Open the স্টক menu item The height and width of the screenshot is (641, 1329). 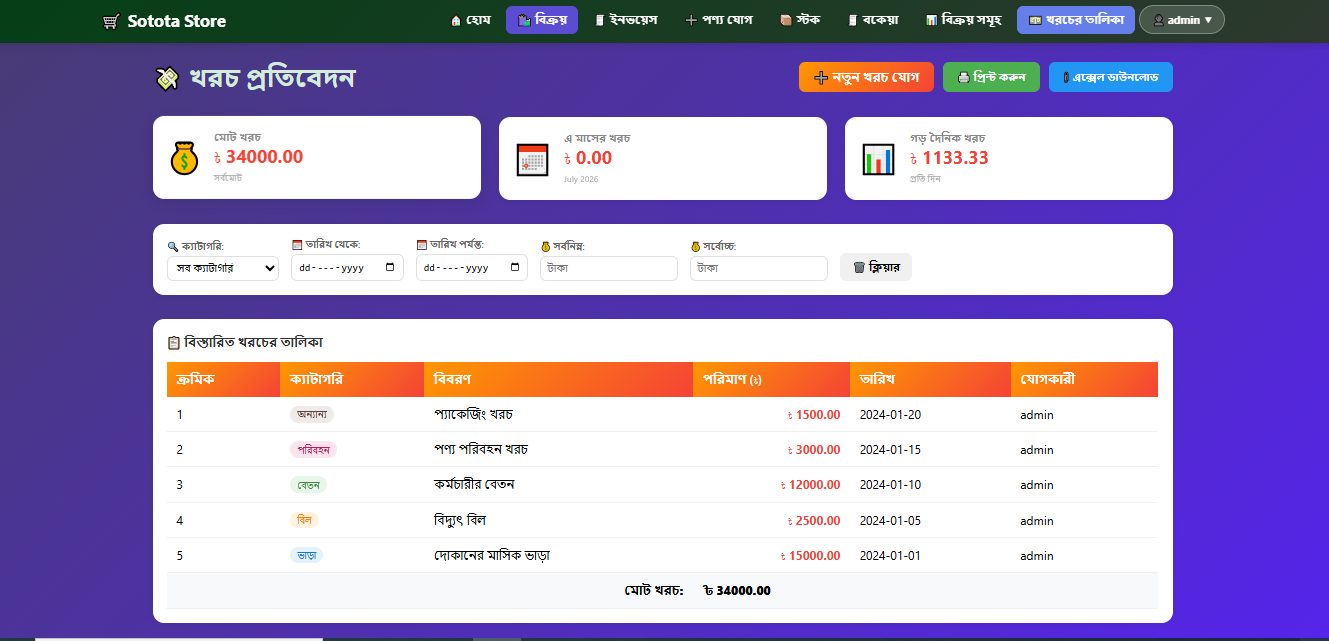[800, 20]
